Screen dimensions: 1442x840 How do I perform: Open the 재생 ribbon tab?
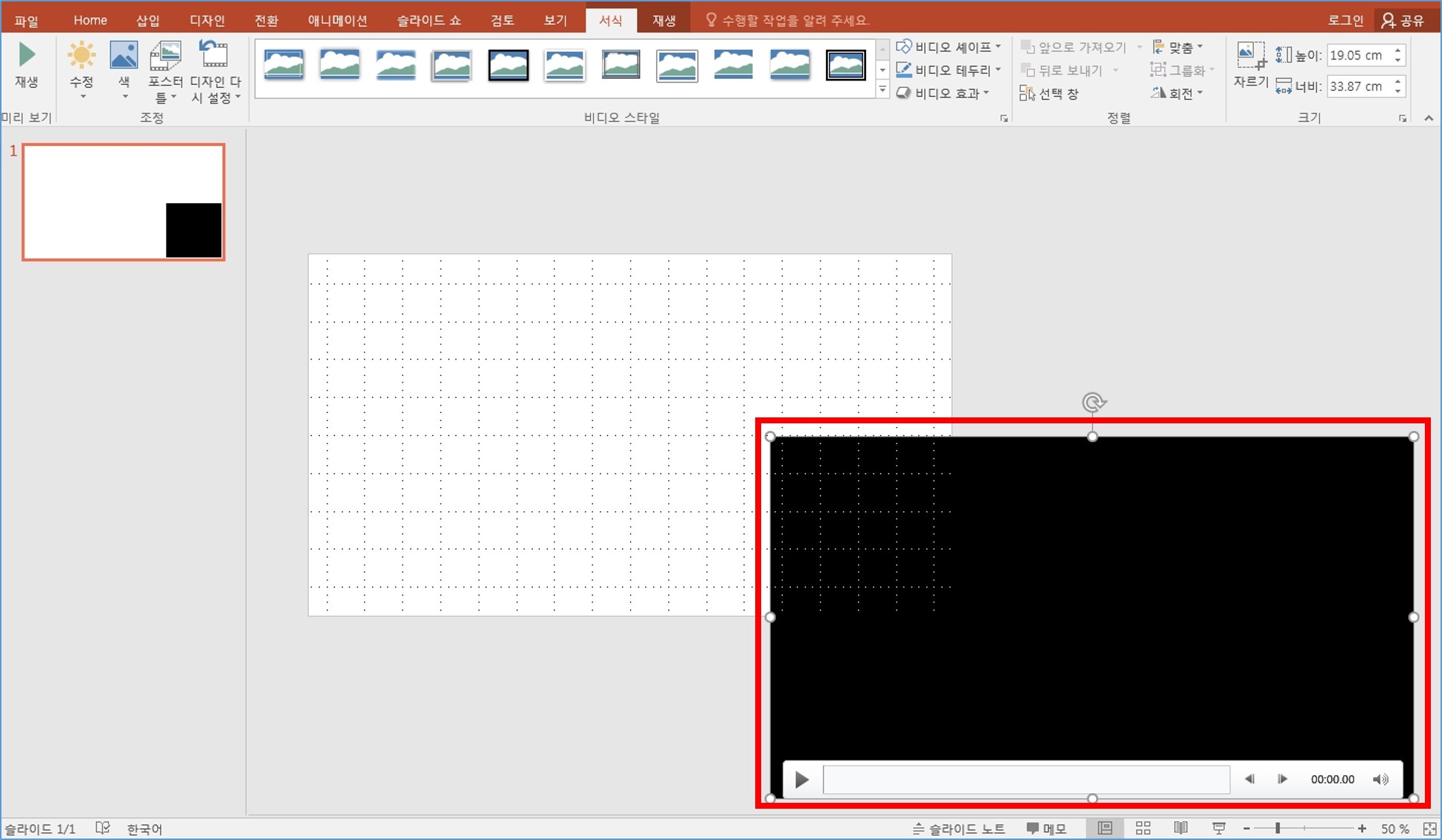pyautogui.click(x=664, y=20)
